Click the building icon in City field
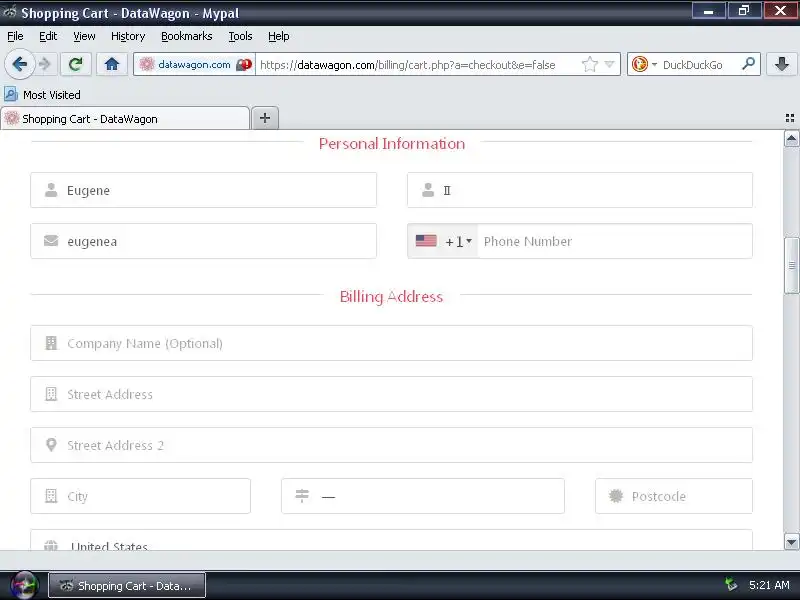 pyautogui.click(x=51, y=496)
